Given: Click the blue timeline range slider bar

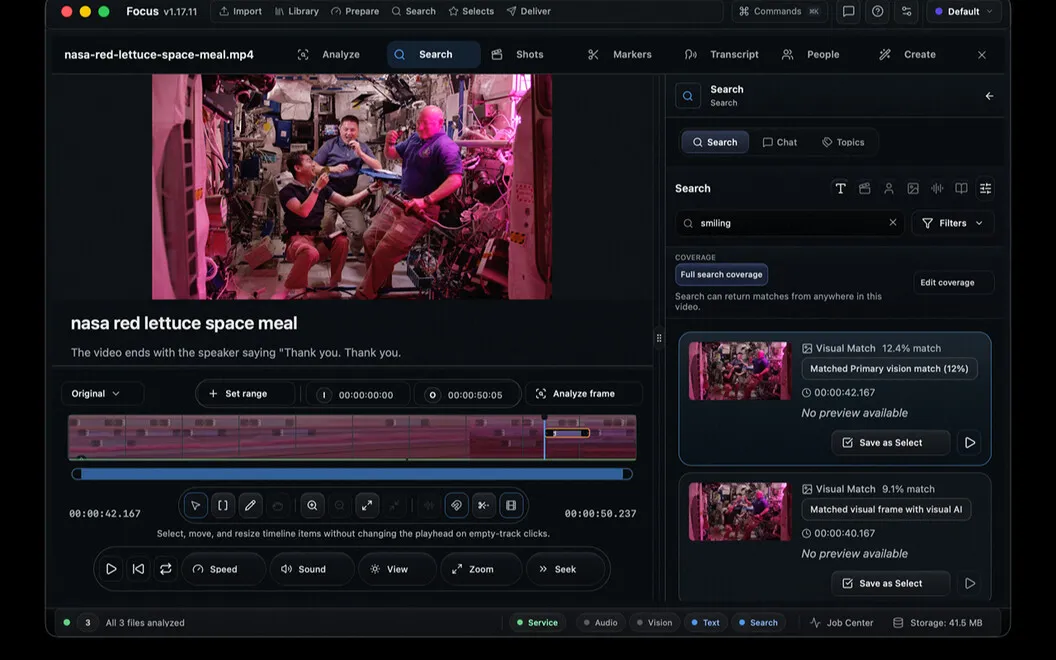Looking at the screenshot, I should point(352,474).
